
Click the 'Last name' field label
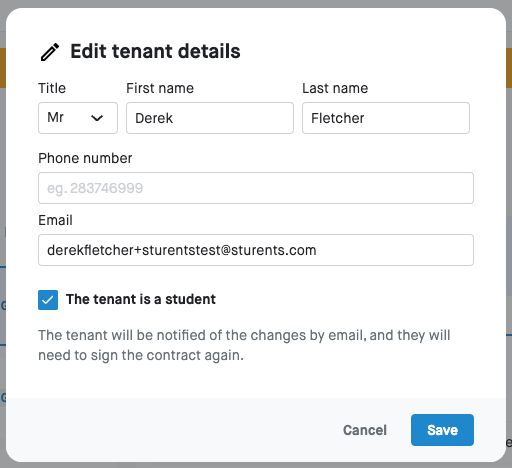coord(335,88)
